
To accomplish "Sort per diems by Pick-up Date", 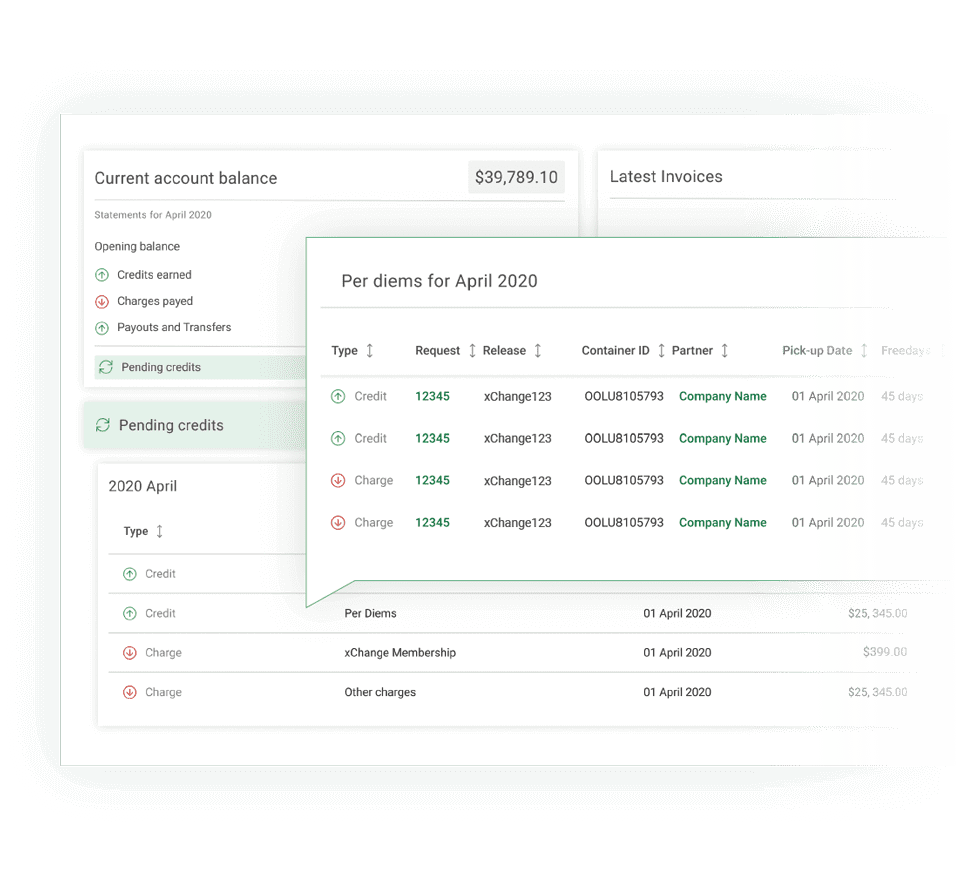I will [x=864, y=351].
